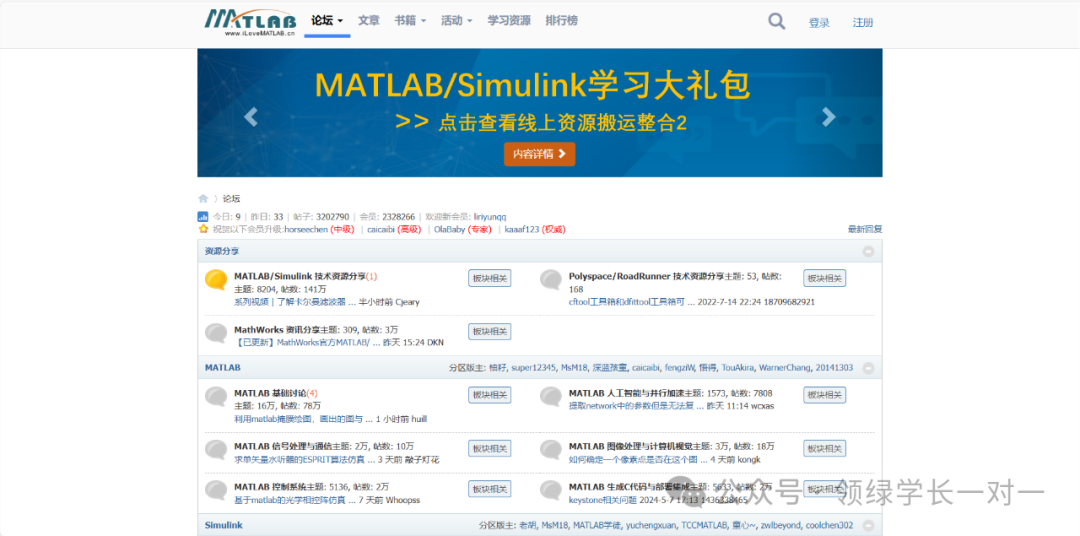Click 板块相关 for MATLAB 控制系统
This screenshot has height=536, width=1080.
490,488
